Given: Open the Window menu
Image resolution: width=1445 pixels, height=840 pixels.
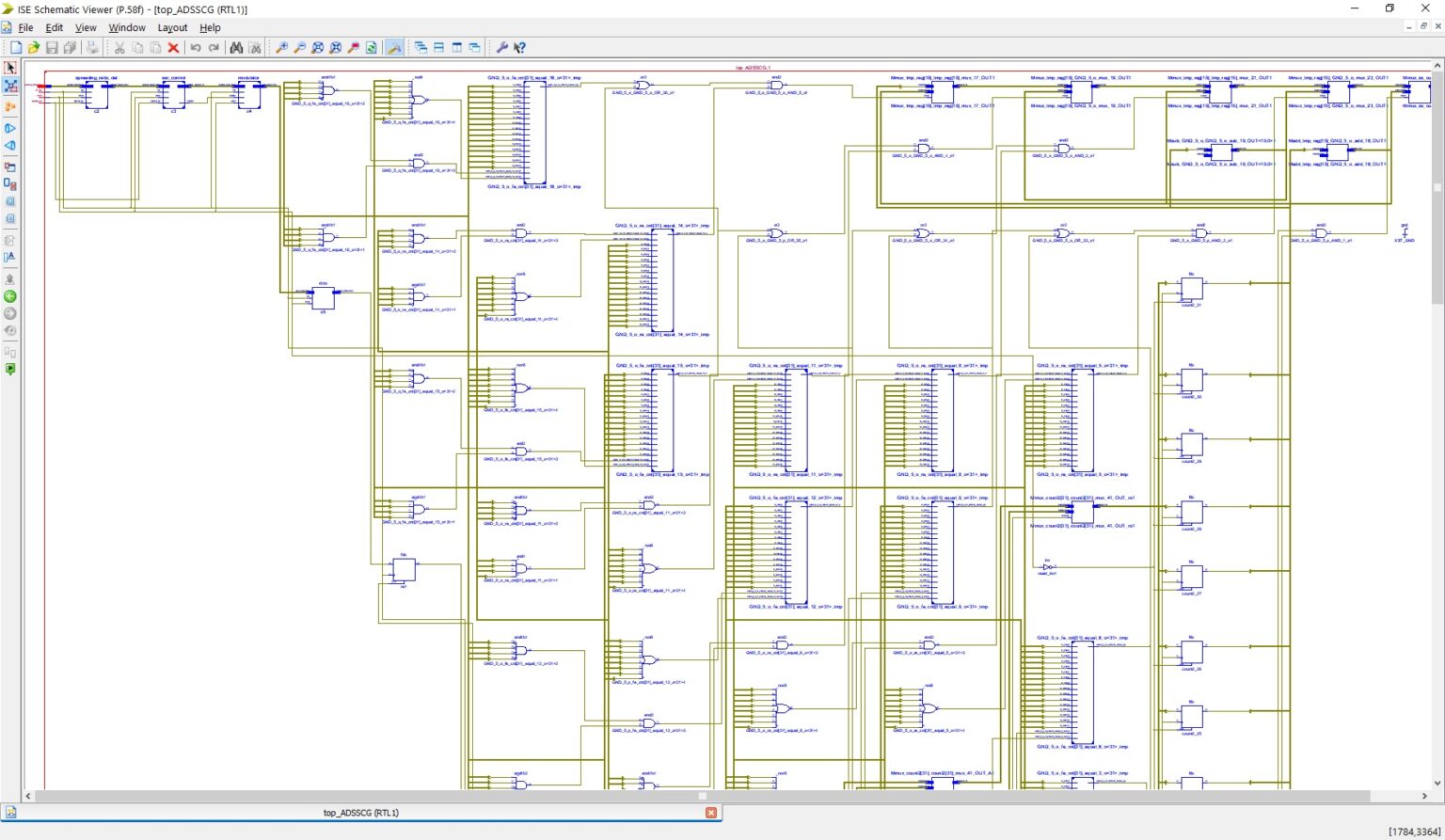Looking at the screenshot, I should point(126,27).
